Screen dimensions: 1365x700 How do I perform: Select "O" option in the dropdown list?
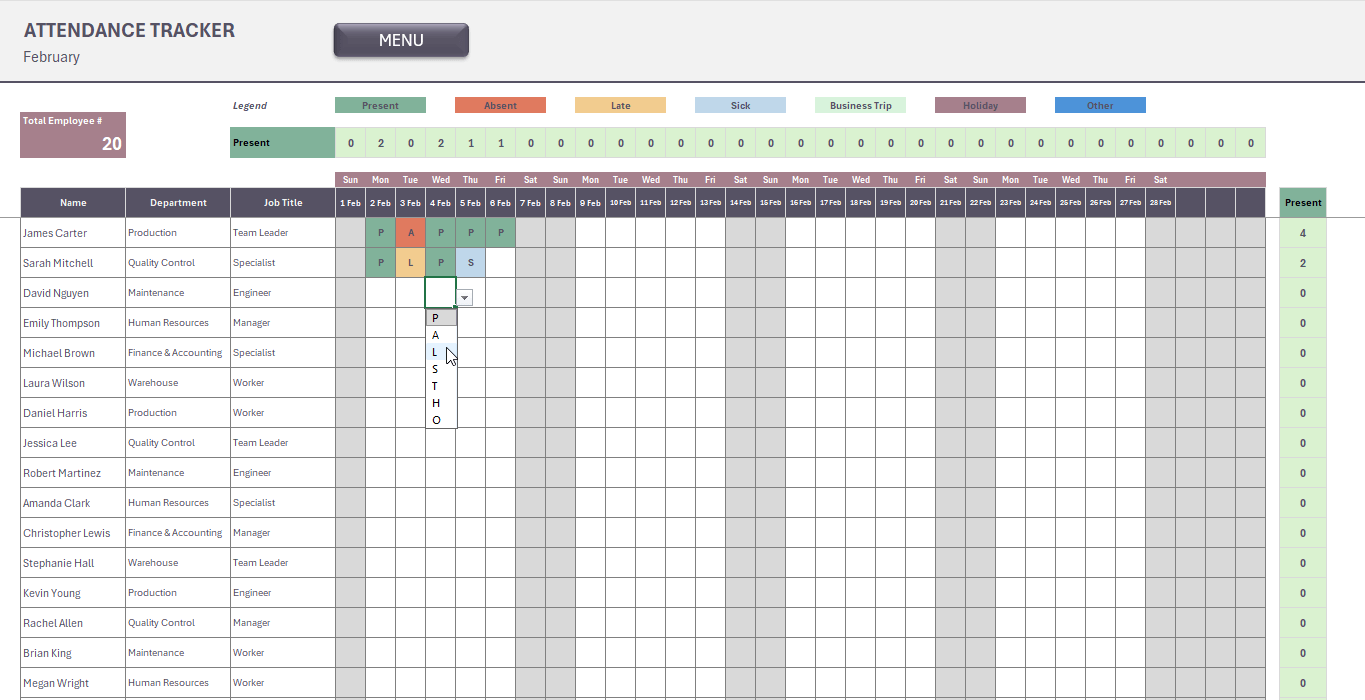tap(441, 420)
